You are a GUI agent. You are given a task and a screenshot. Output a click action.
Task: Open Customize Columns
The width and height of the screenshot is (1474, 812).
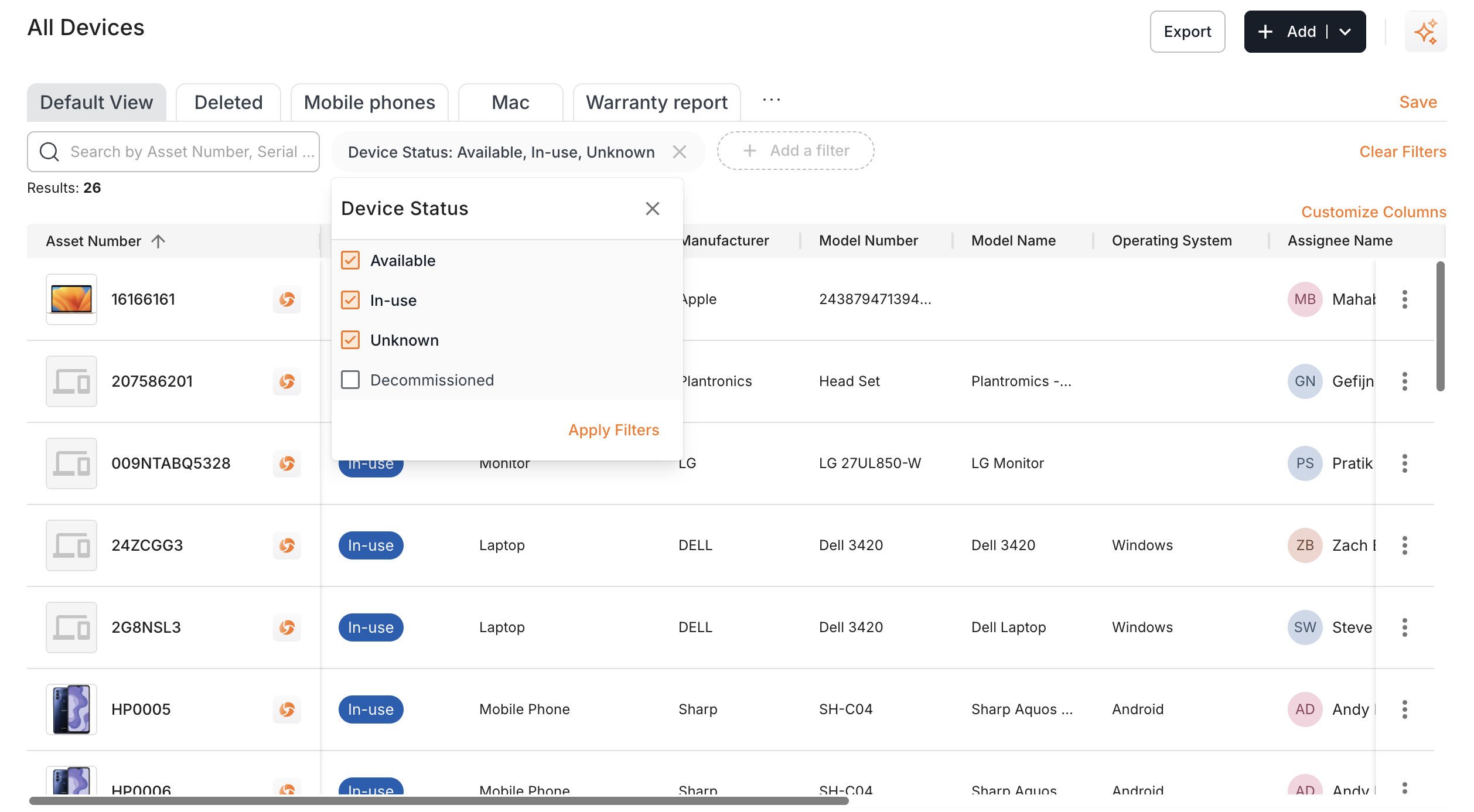(1374, 212)
